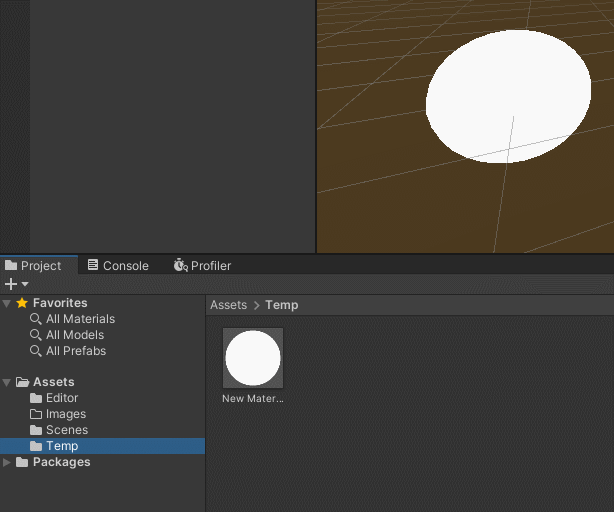Switch to the Project tab
614x512 pixels.
pos(34,265)
